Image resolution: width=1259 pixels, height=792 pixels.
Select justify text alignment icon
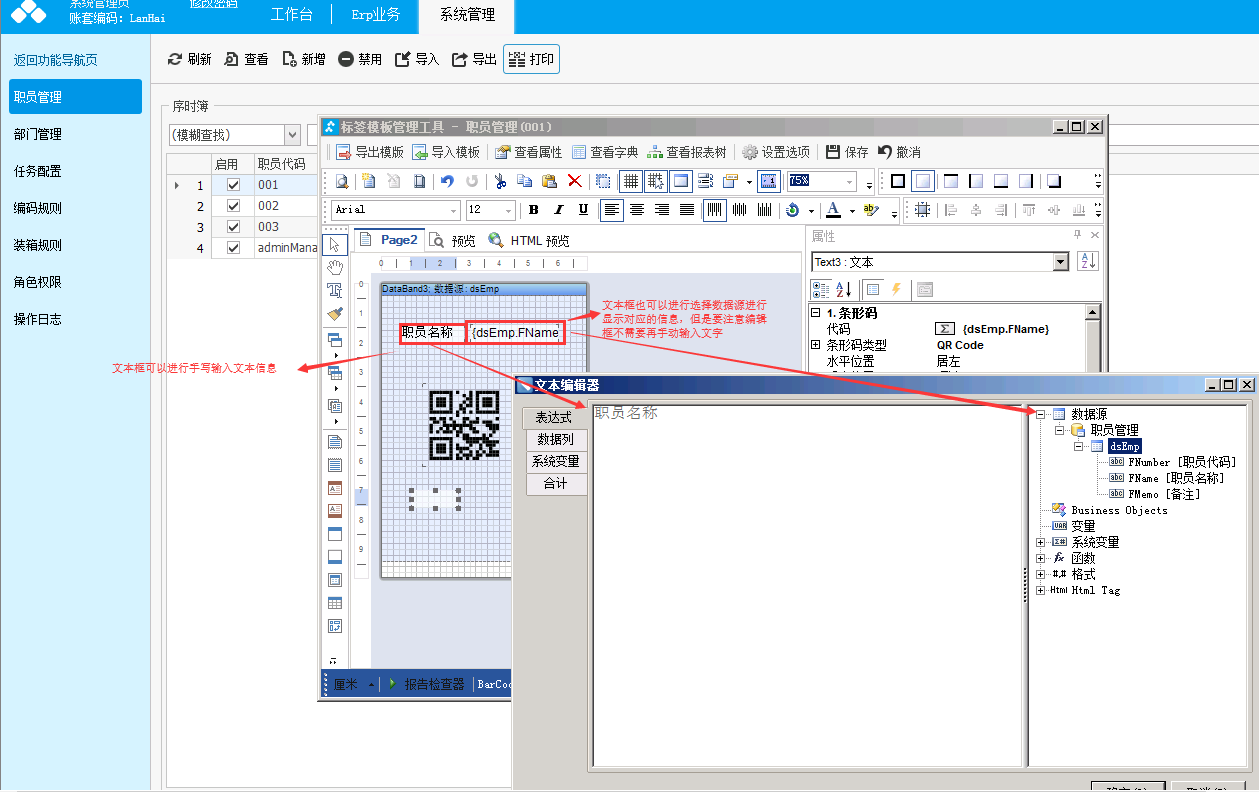[687, 210]
